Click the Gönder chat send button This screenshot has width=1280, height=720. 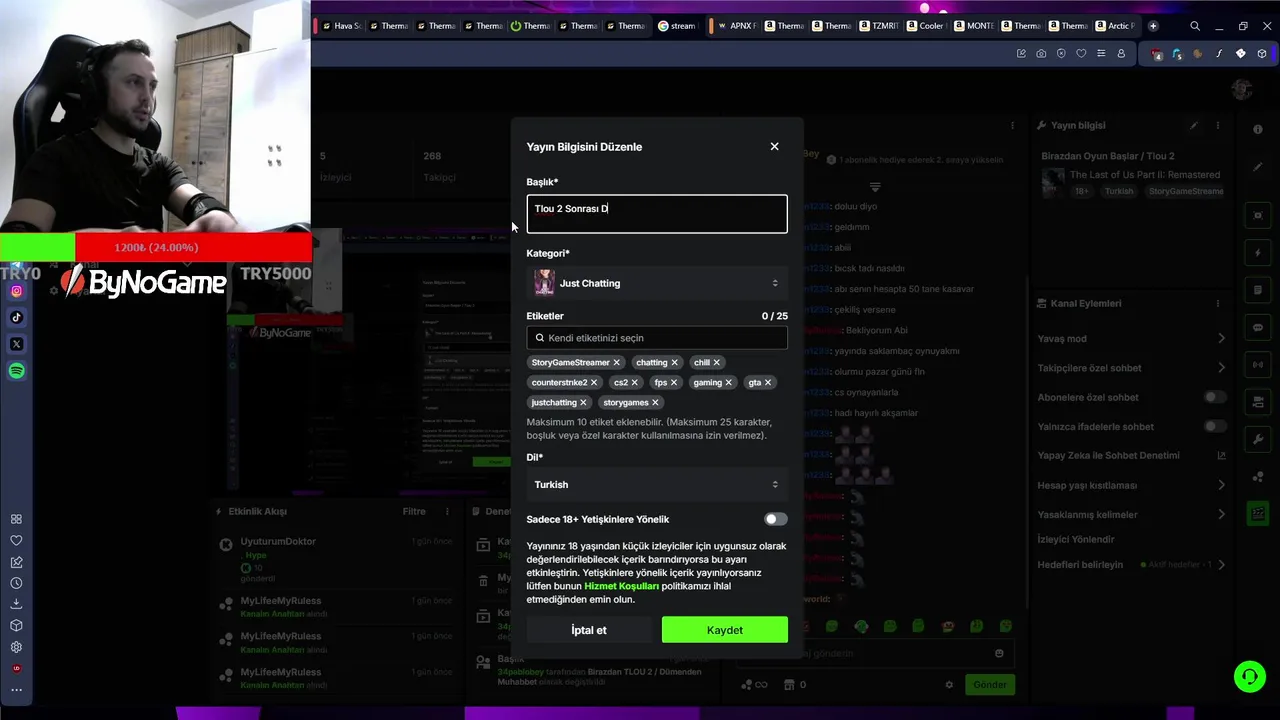(x=990, y=685)
